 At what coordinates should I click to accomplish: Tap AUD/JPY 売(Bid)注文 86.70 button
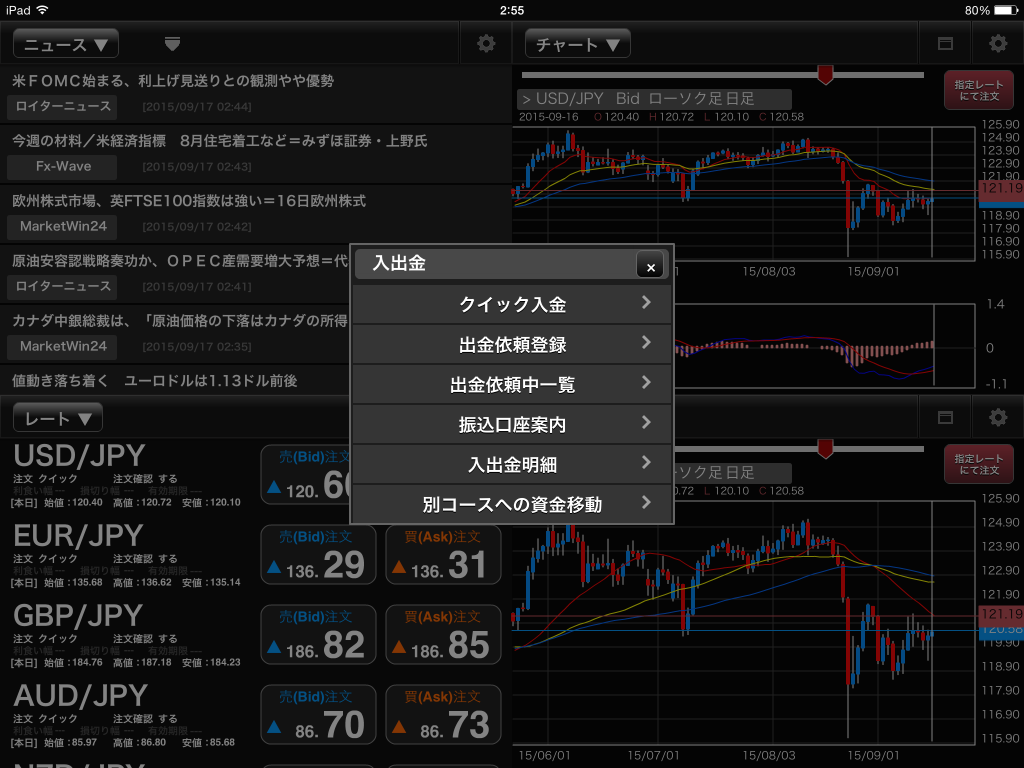pos(318,714)
